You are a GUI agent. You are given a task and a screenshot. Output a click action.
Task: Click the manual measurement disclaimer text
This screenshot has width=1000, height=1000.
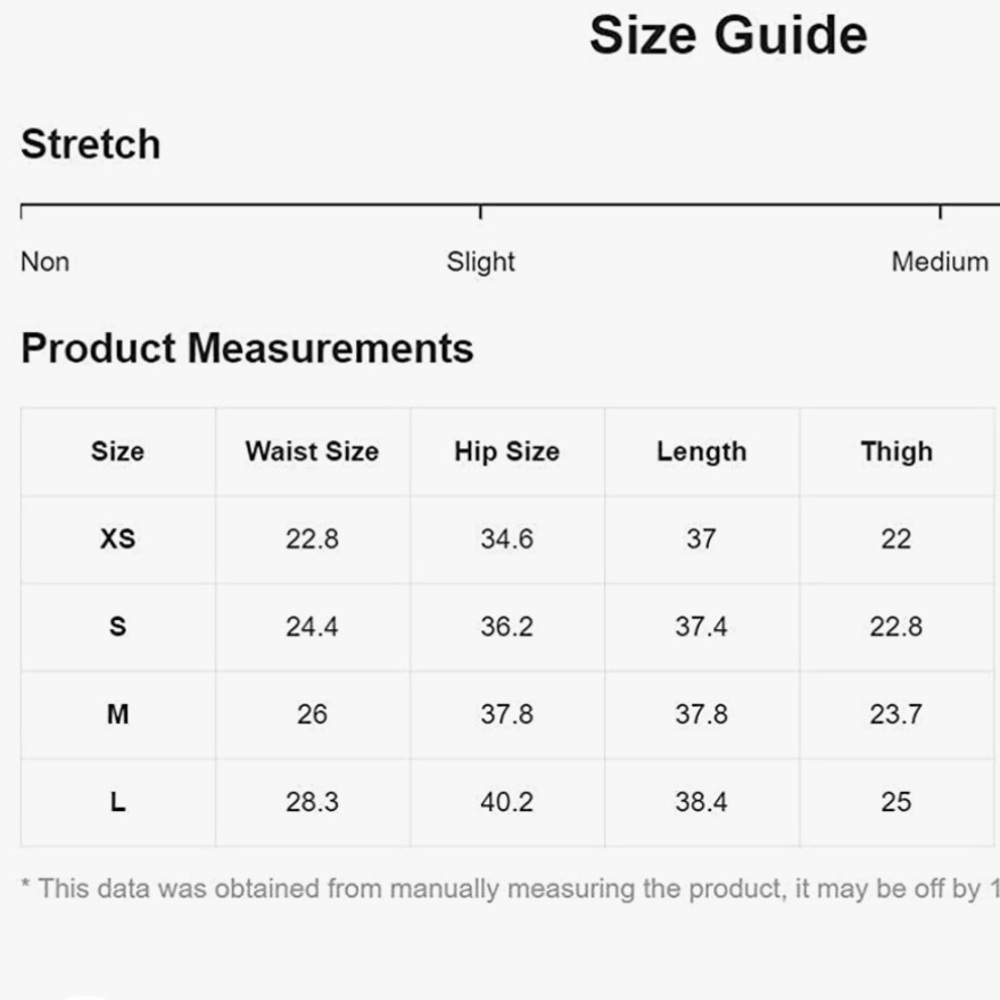pyautogui.click(x=510, y=889)
